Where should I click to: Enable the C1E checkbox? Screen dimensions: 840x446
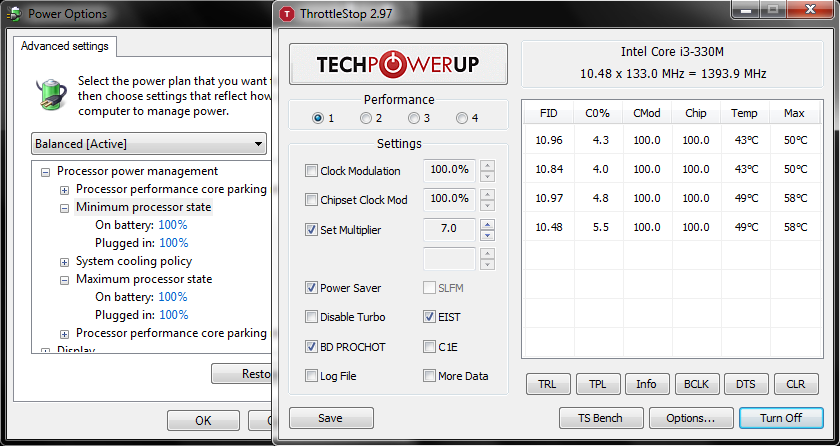click(429, 346)
